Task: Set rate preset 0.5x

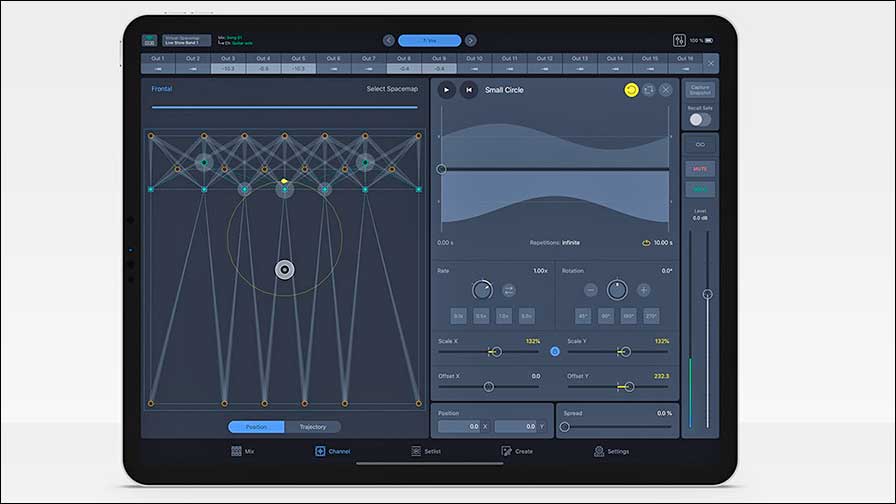Action: tap(481, 316)
